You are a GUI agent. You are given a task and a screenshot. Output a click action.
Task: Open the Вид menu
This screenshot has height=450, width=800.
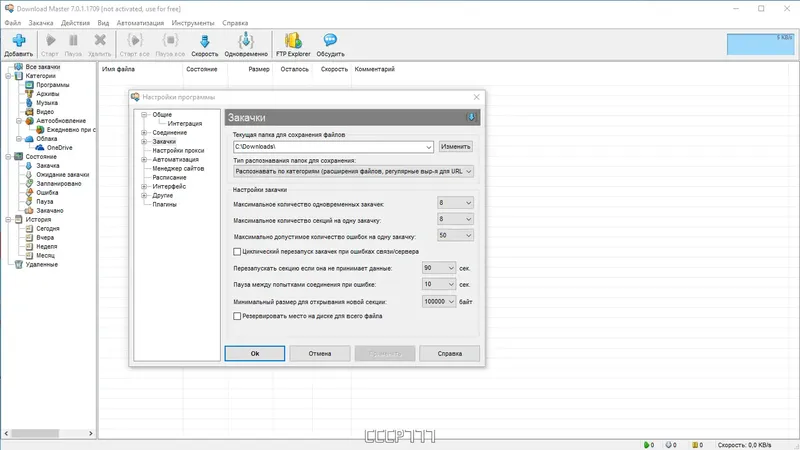pos(103,23)
